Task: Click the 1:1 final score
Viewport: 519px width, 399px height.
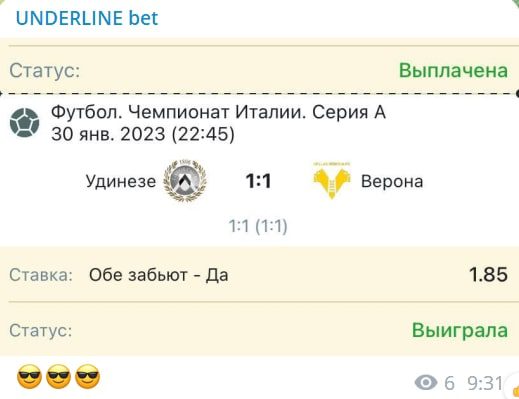Action: click(x=258, y=181)
